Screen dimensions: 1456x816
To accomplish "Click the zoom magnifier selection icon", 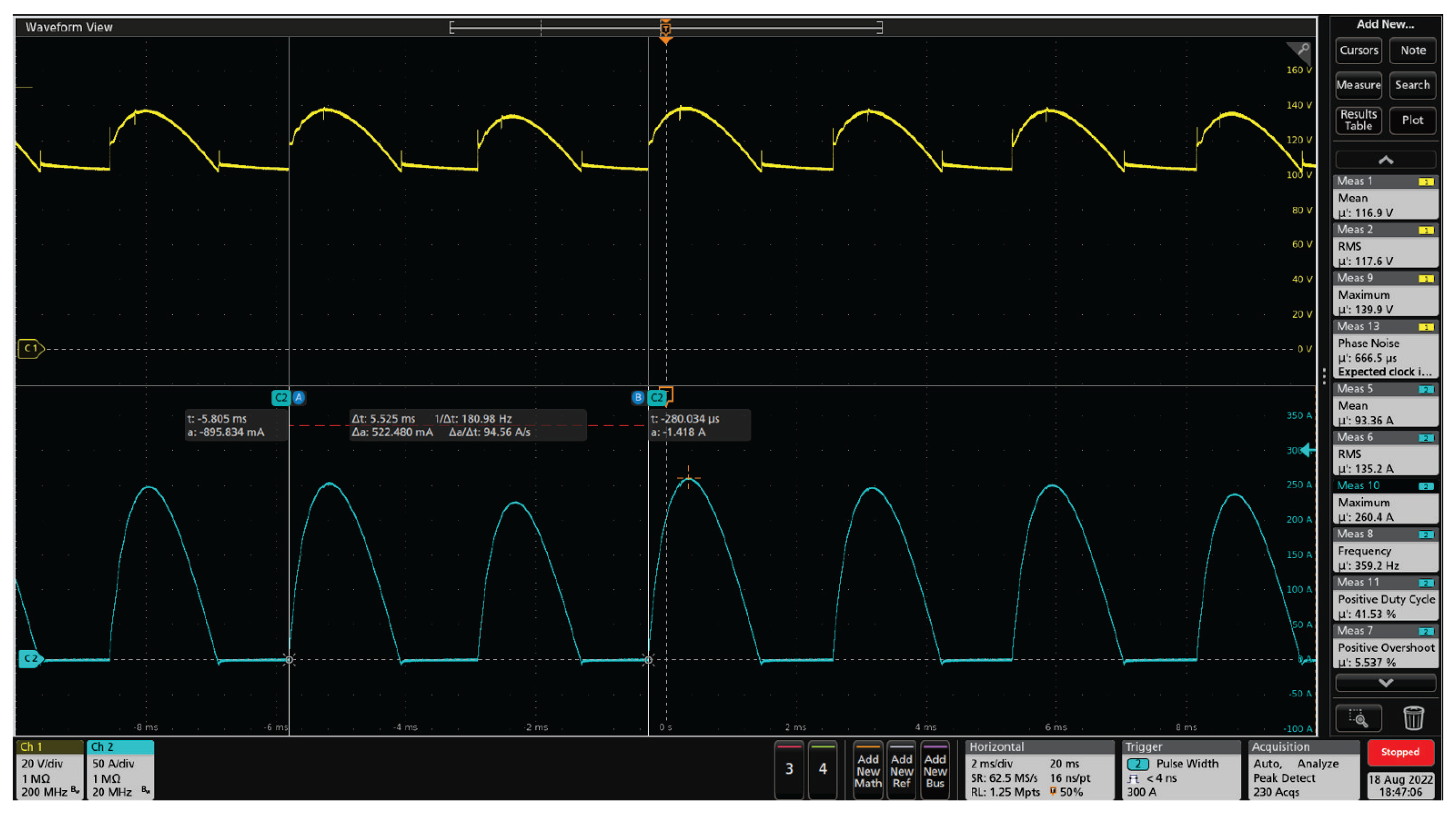I will pos(1358,718).
